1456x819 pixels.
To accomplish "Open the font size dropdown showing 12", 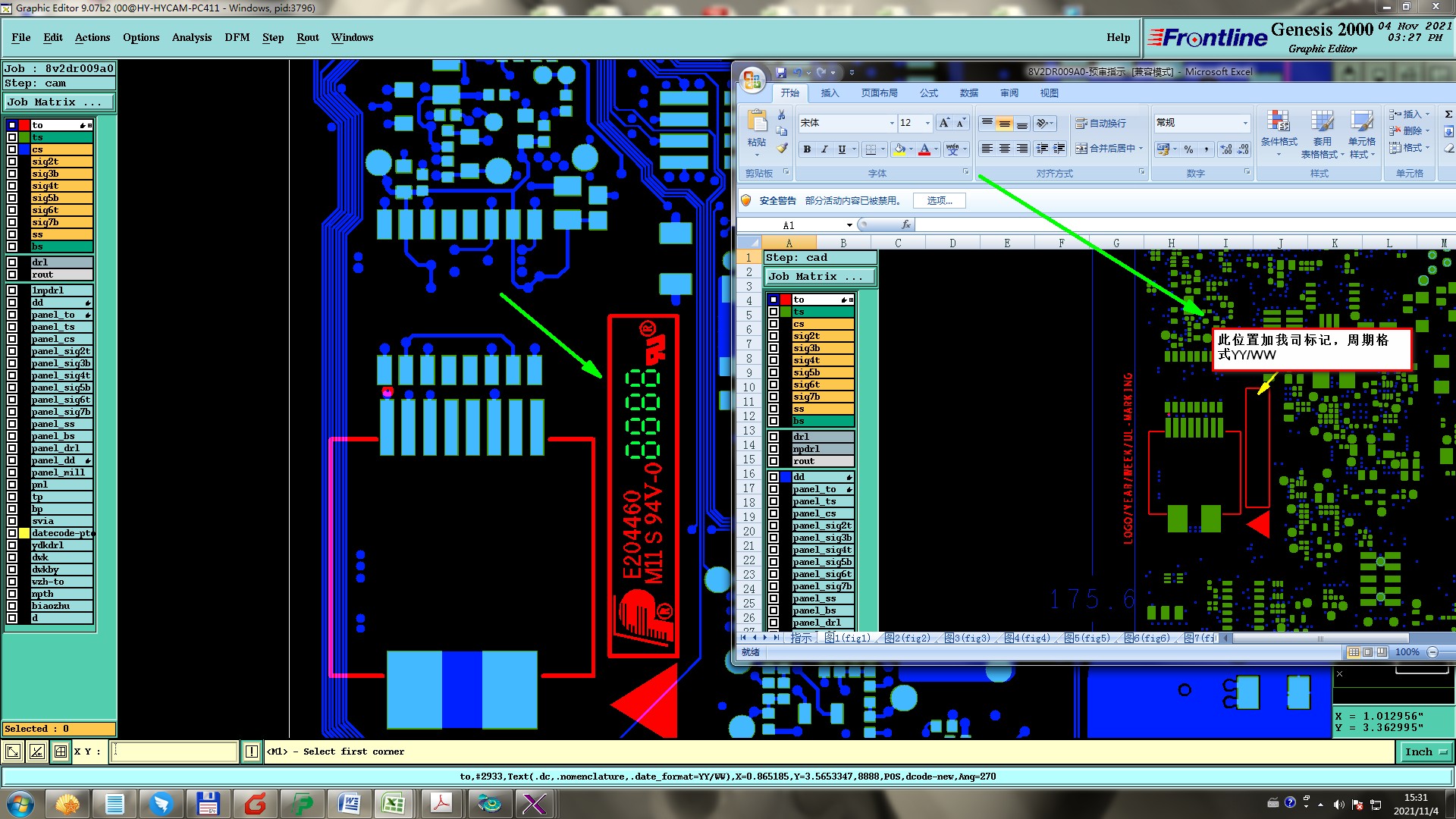I will point(927,123).
